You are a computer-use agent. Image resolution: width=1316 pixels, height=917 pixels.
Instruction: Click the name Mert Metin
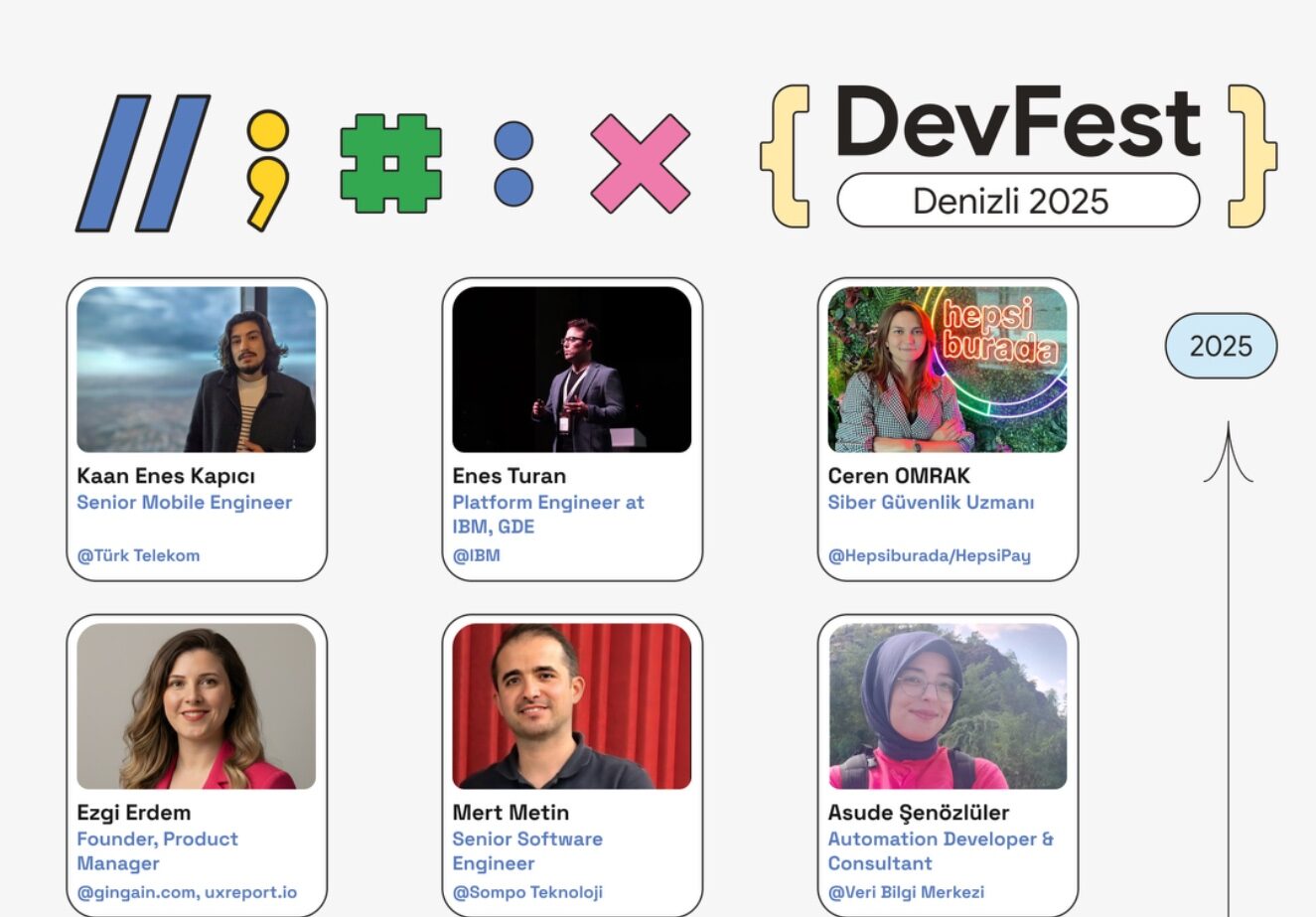pos(511,813)
